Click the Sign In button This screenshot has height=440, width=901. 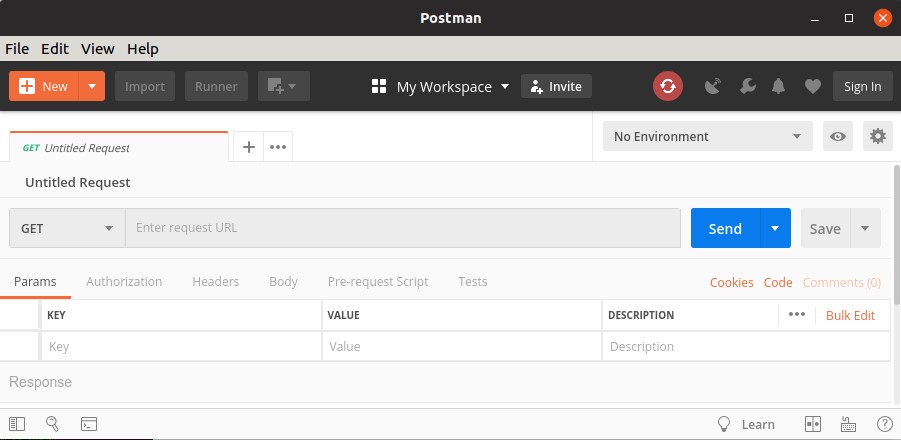point(863,86)
